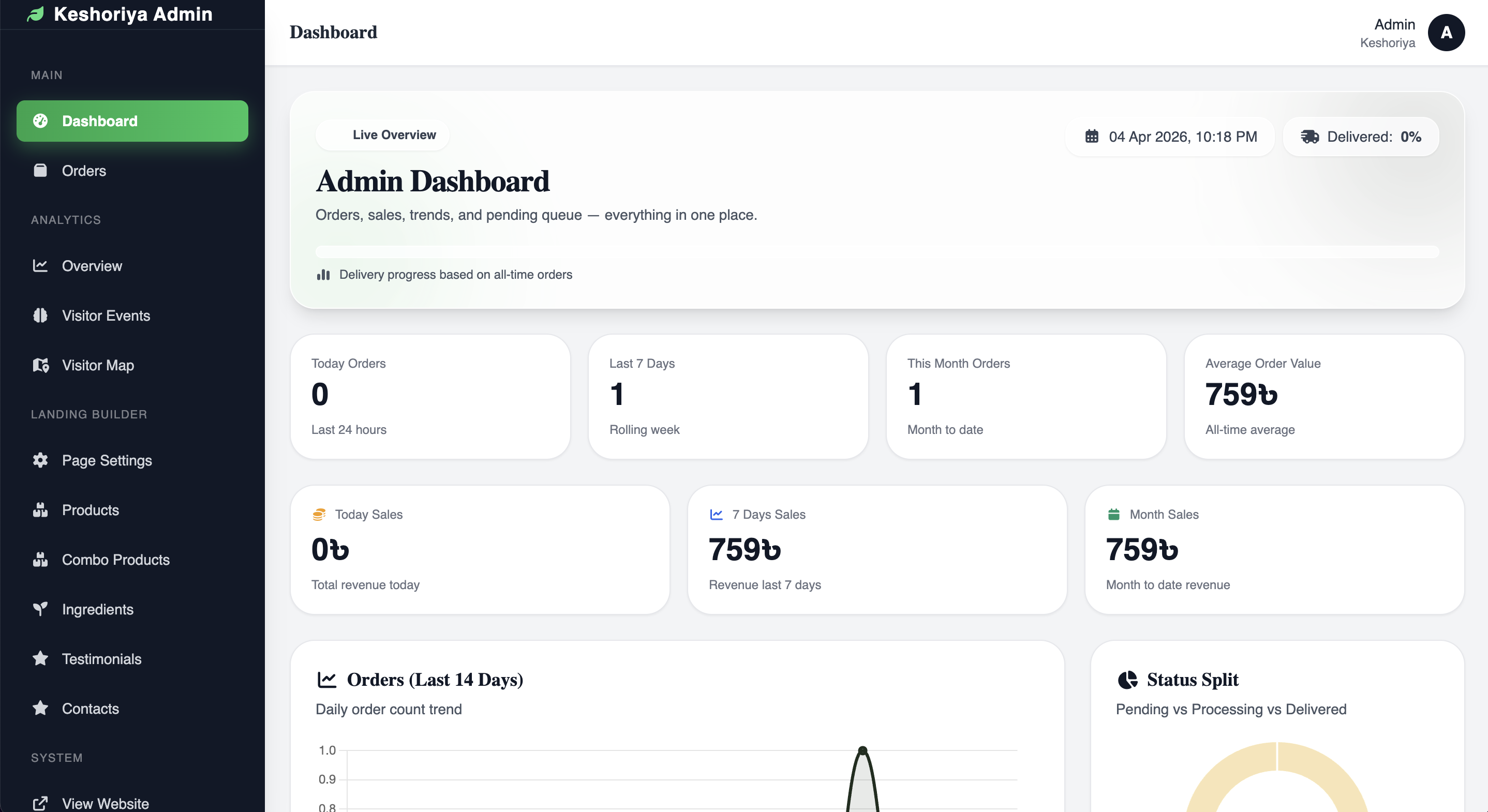
Task: Click the Visitor Map icon
Action: pyautogui.click(x=40, y=365)
